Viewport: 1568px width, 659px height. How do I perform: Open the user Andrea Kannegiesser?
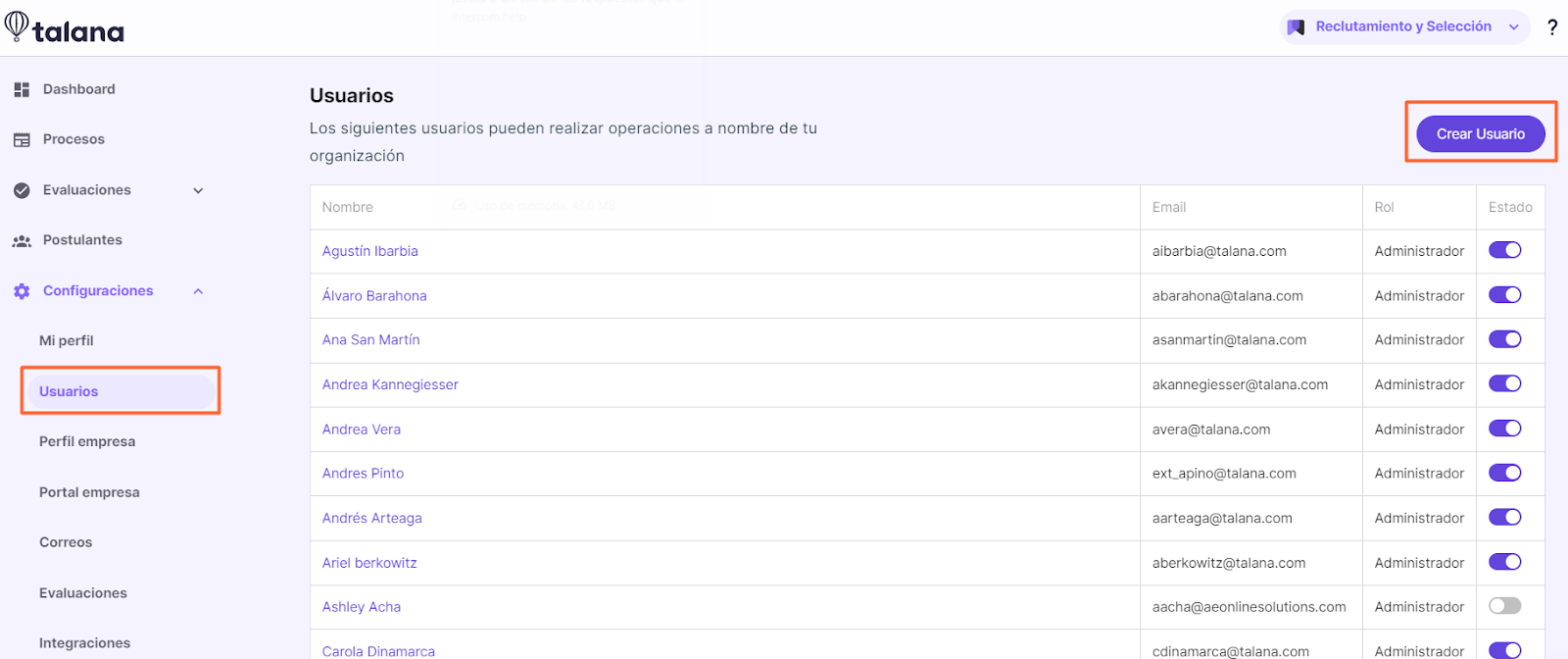point(390,384)
